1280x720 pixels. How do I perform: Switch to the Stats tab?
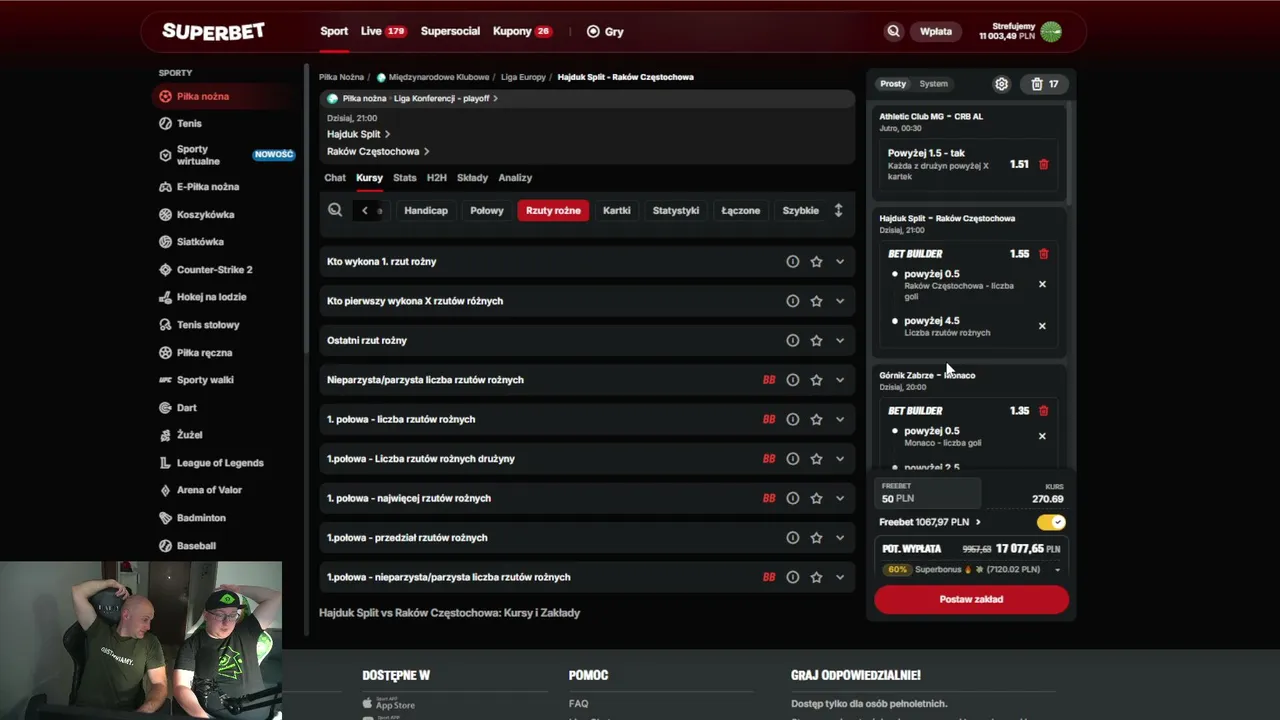pos(404,178)
